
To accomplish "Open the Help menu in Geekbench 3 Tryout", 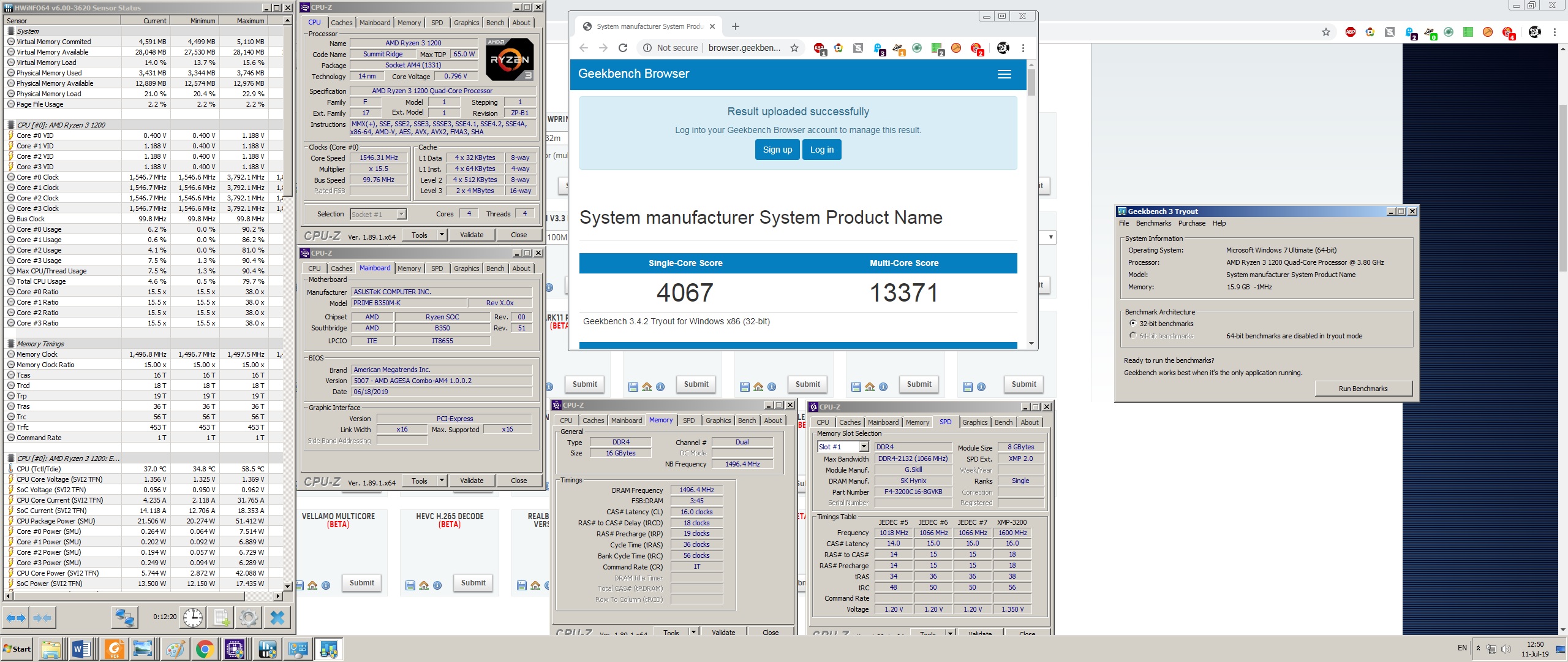I will pyautogui.click(x=1219, y=223).
